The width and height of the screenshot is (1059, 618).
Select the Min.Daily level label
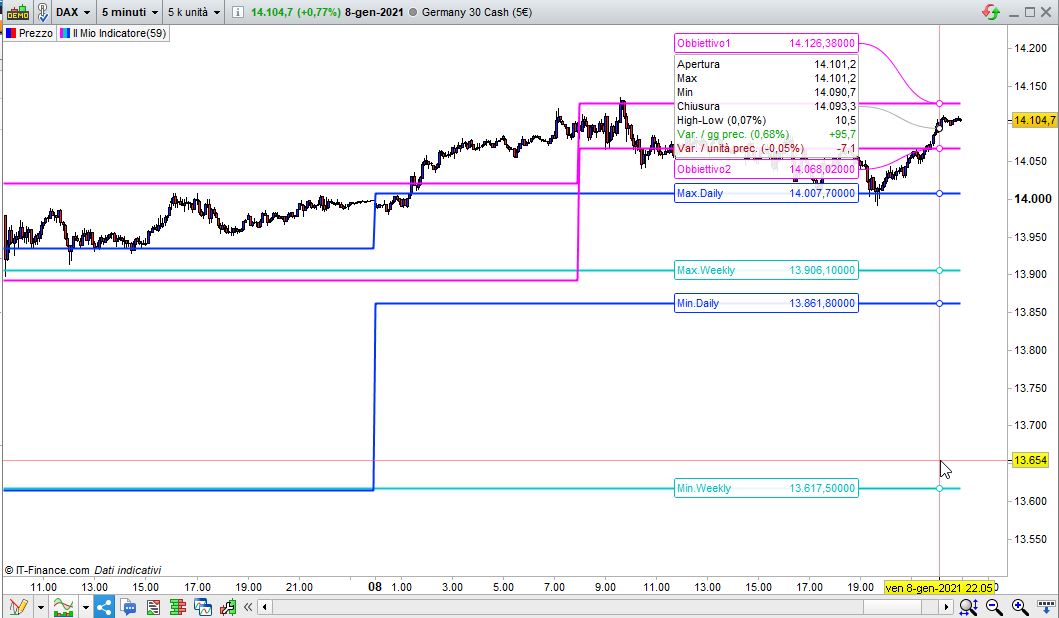[766, 303]
